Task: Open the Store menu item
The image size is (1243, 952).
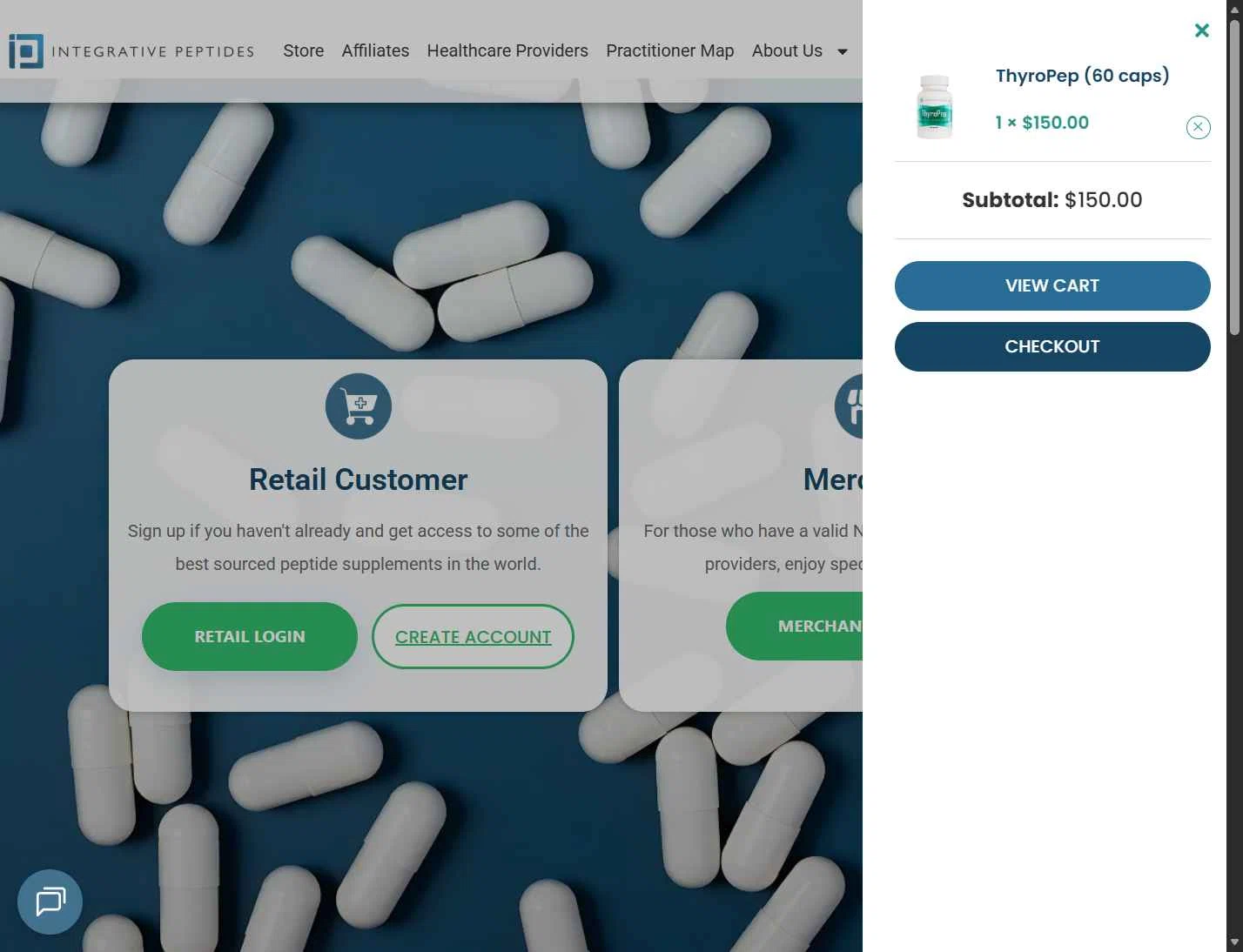Action: pos(303,50)
